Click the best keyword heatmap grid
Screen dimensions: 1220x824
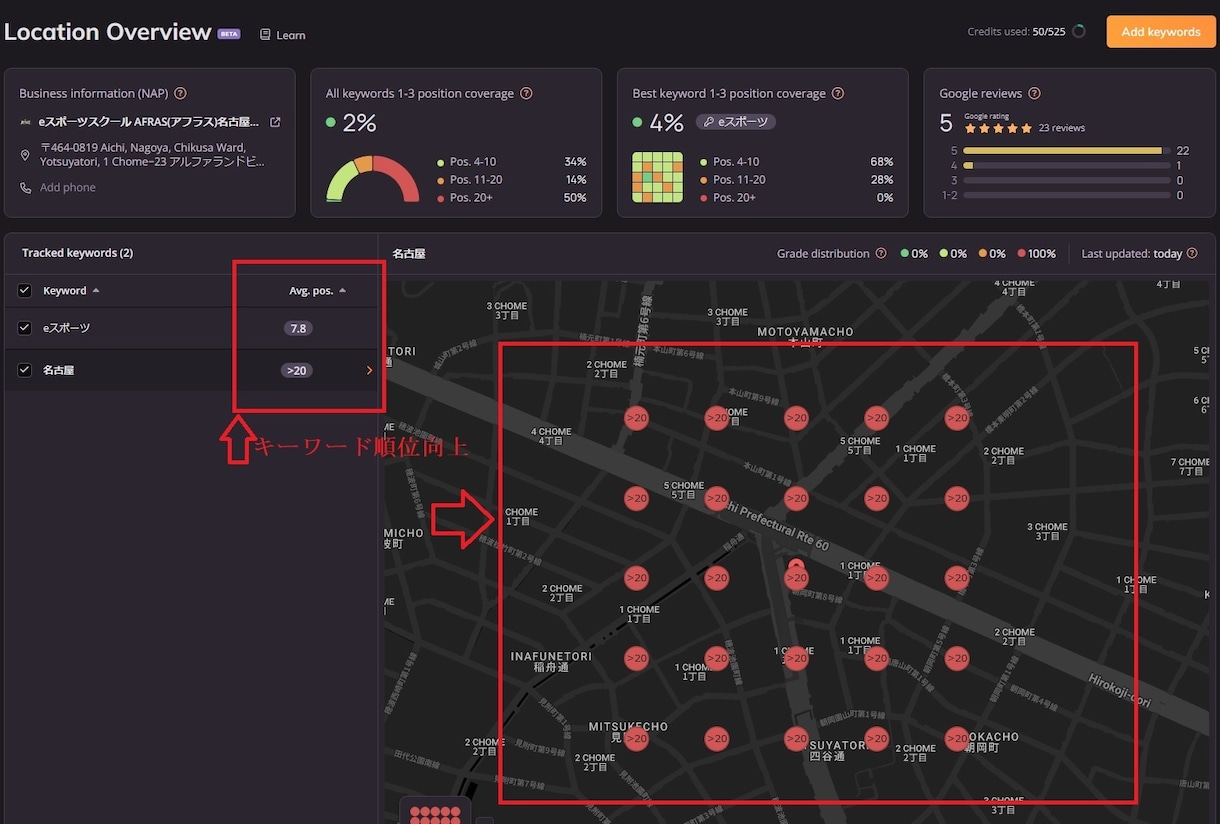point(658,177)
